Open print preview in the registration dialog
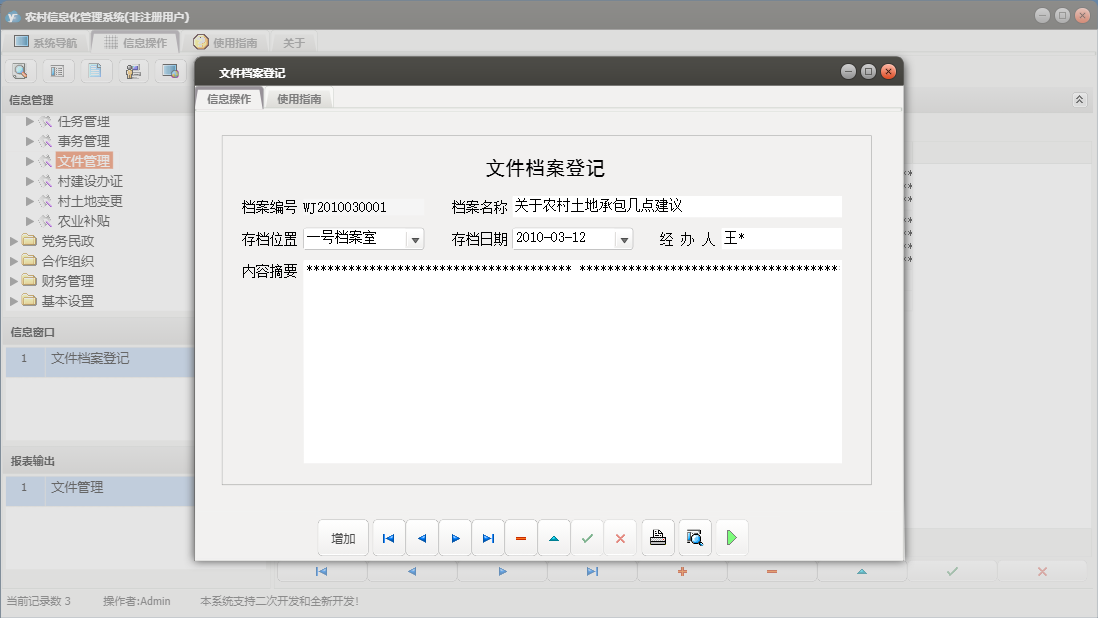This screenshot has width=1098, height=618. [x=695, y=537]
